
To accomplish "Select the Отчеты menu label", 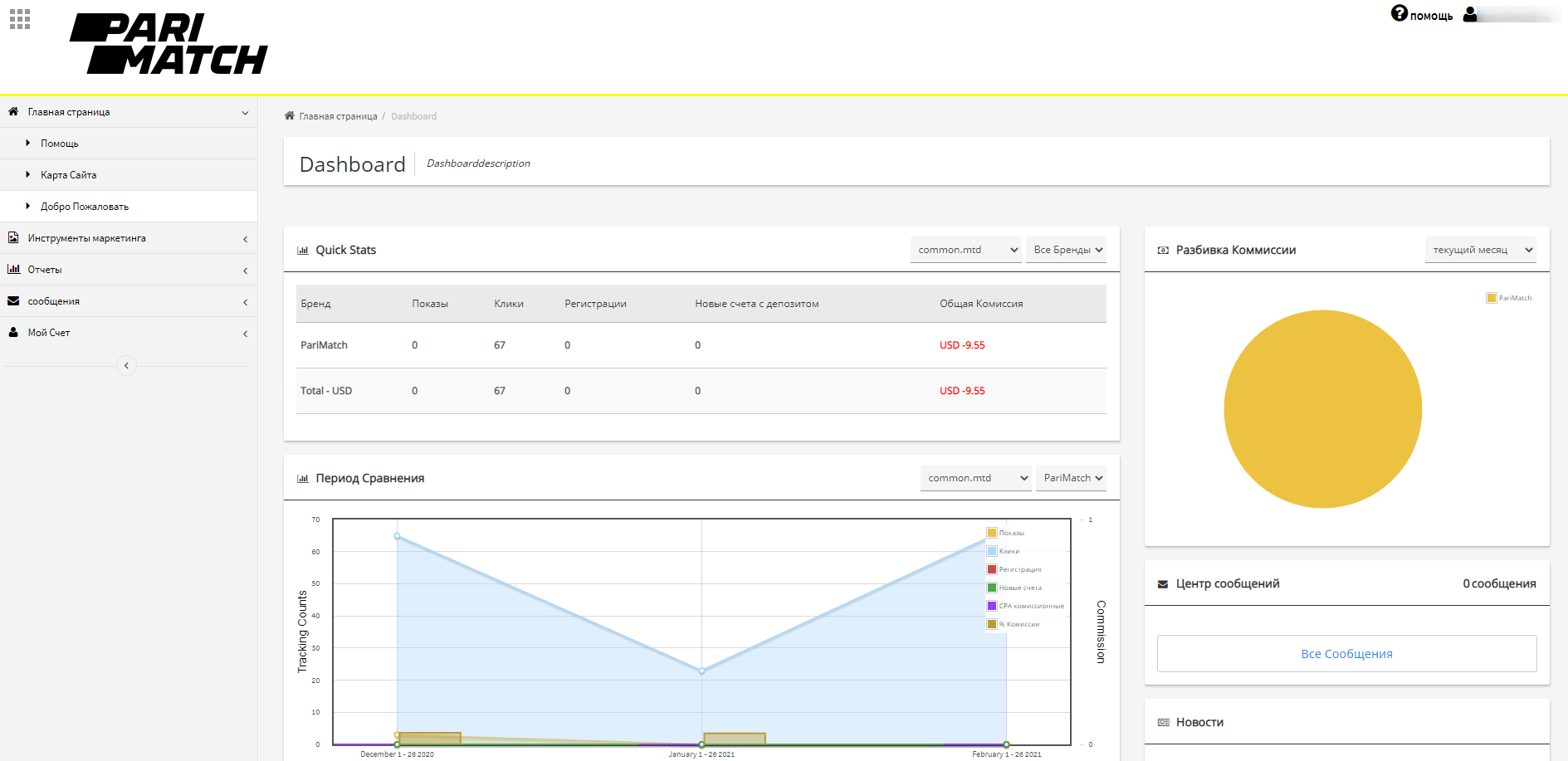I will click(45, 270).
